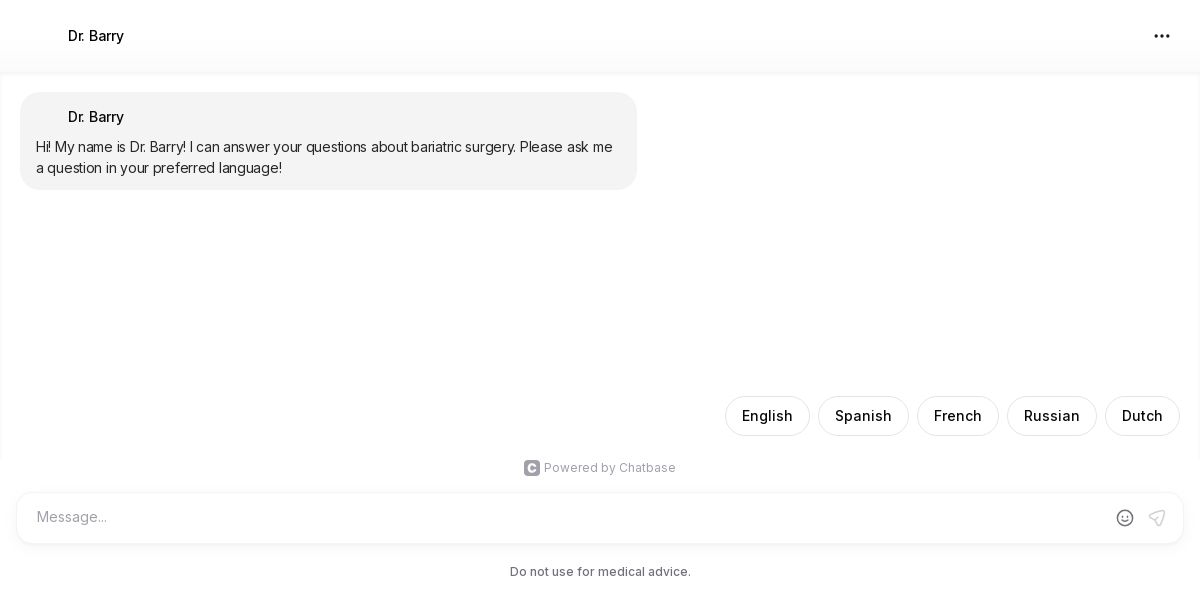This screenshot has height=600, width=1200.
Task: Click the Chatbase logo icon
Action: (532, 468)
